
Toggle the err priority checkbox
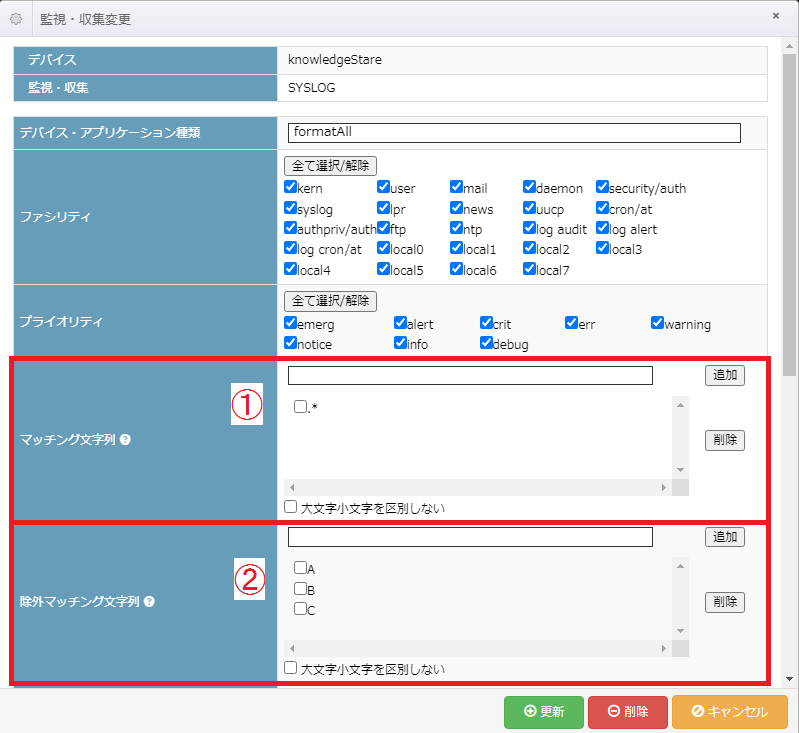[x=571, y=322]
